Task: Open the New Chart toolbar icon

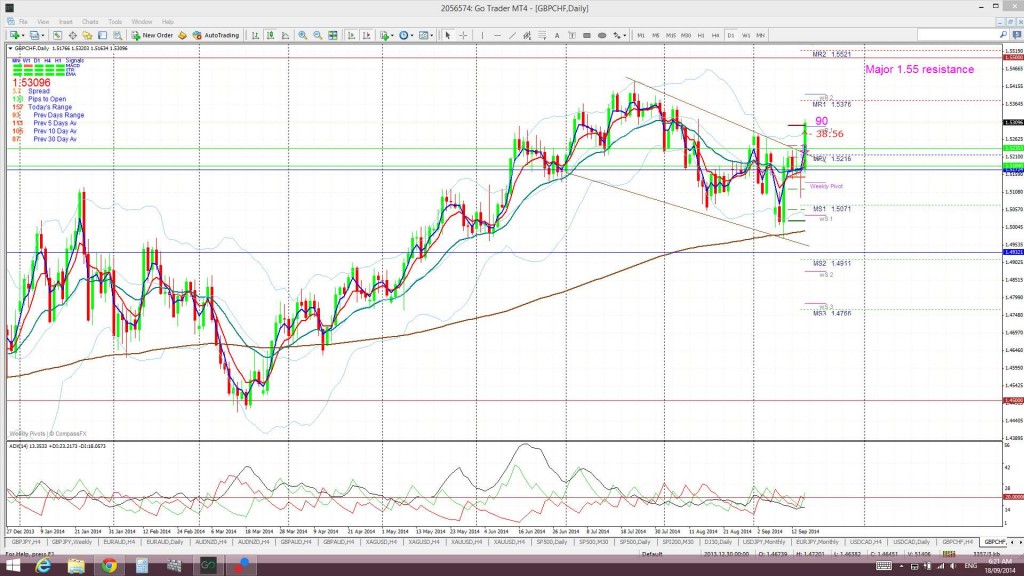Action: point(15,35)
